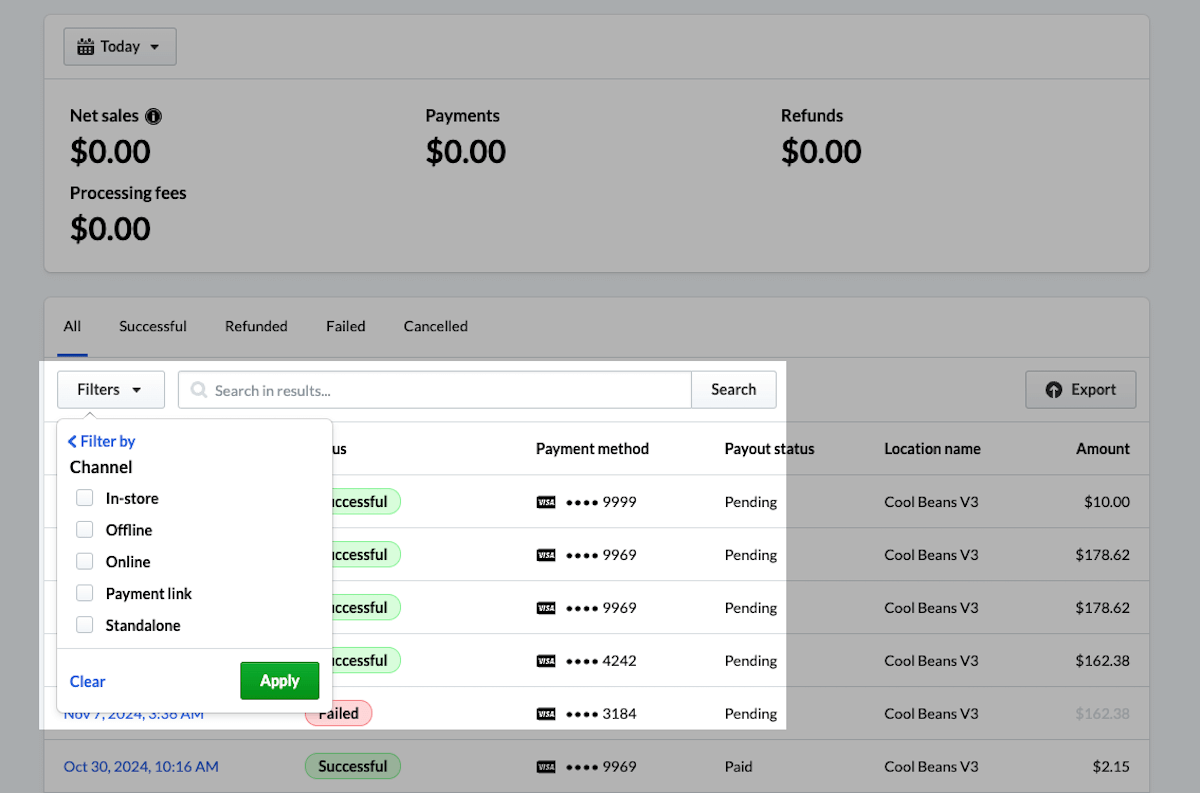Click the Paid payout status
The image size is (1200, 793).
739,767
